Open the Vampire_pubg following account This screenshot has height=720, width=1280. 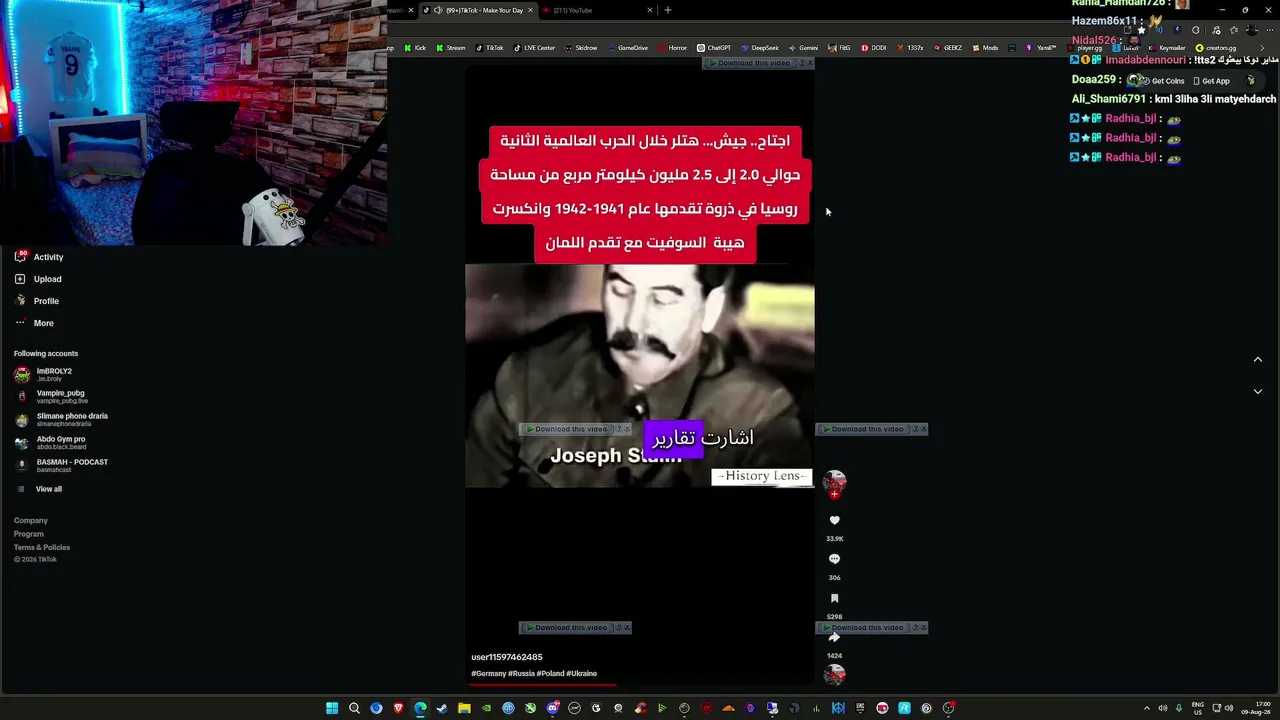click(x=51, y=397)
